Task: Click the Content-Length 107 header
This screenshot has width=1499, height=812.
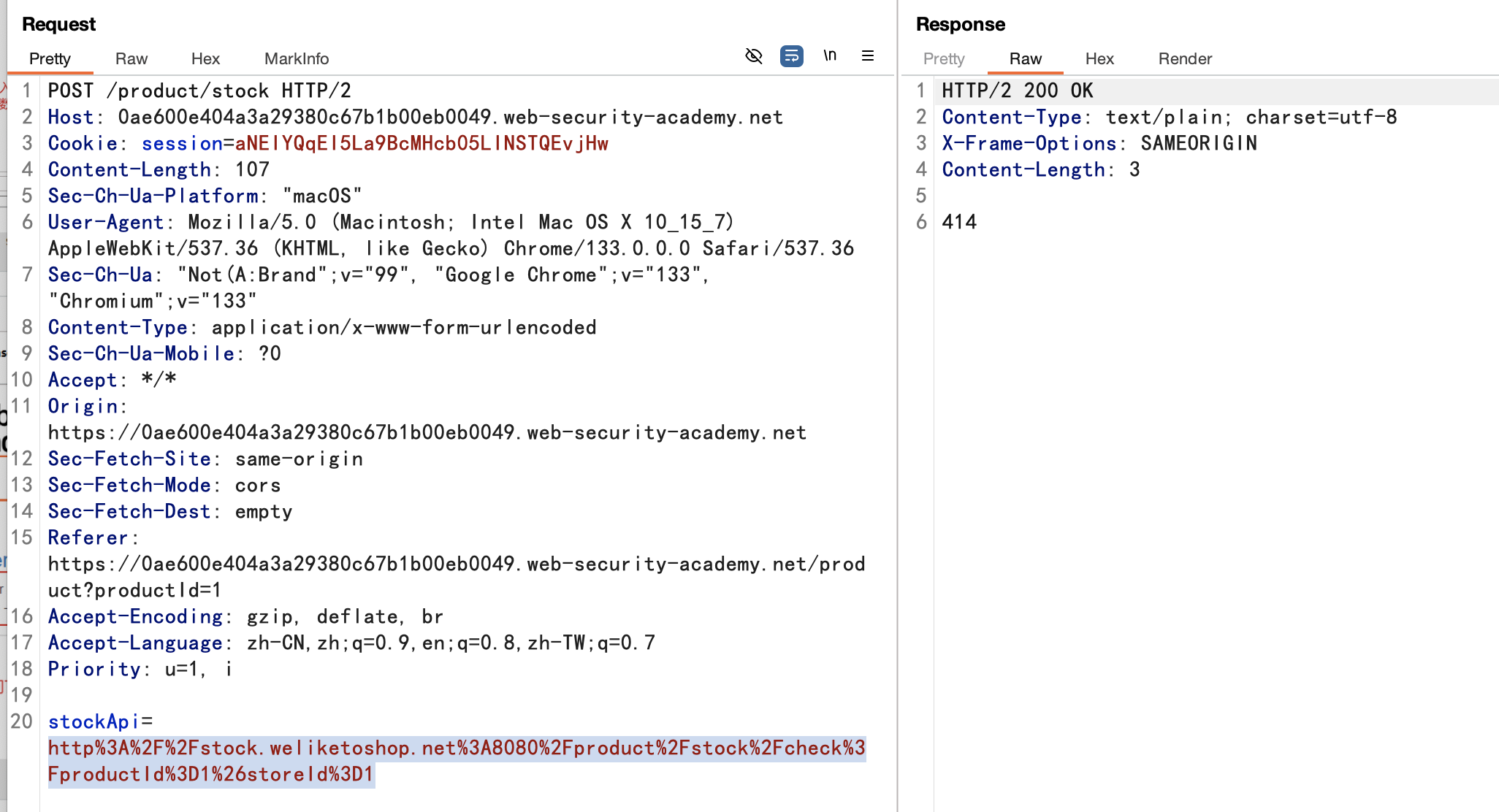Action: pos(159,170)
